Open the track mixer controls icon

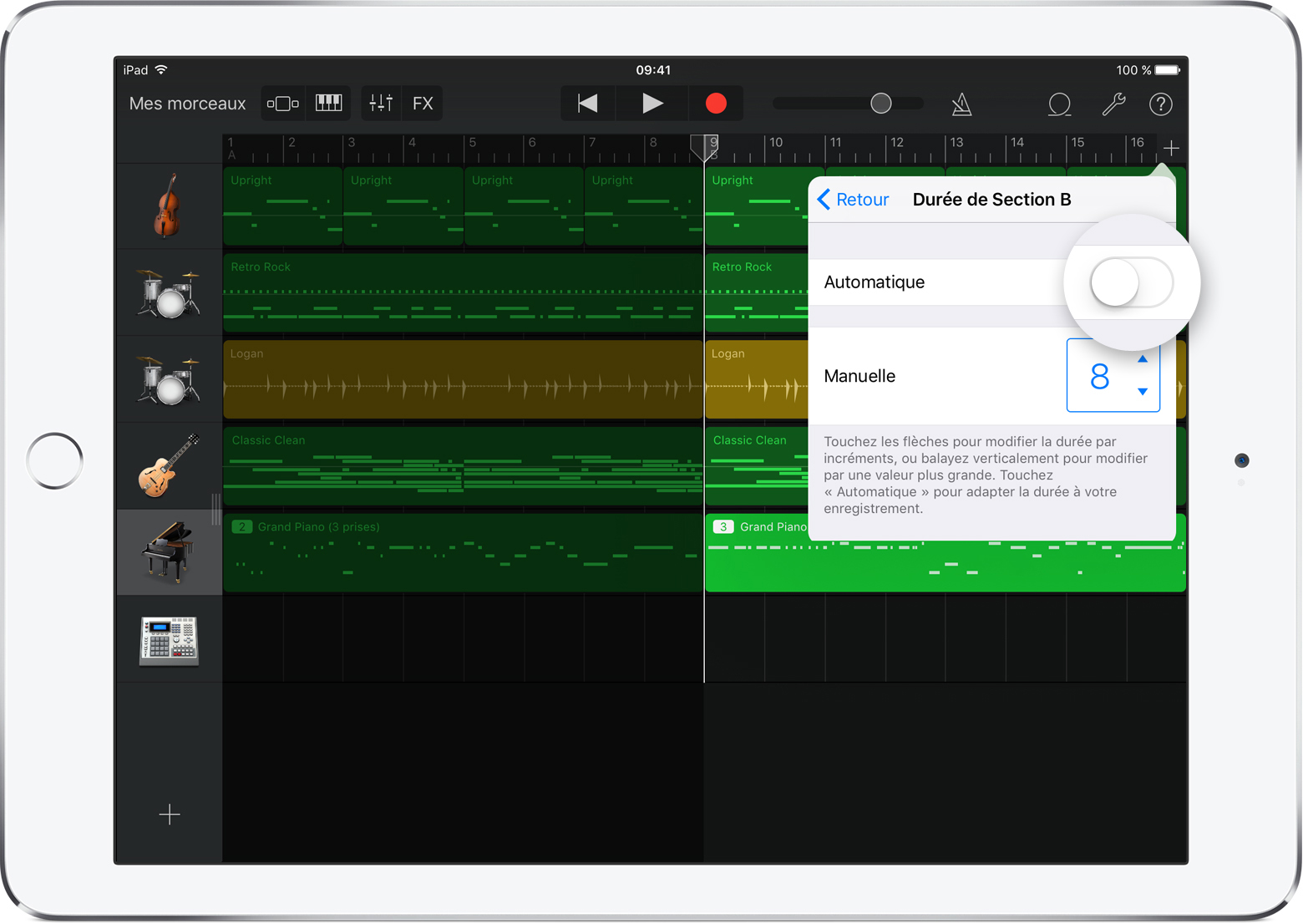point(381,103)
